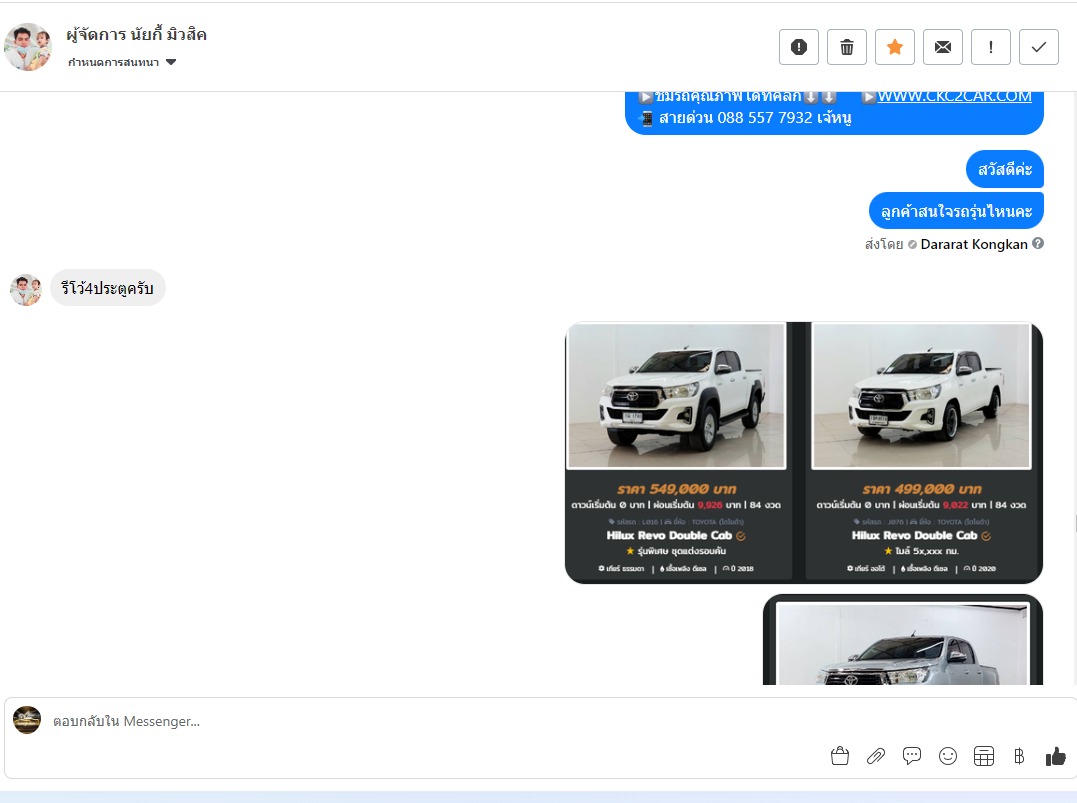Mark conversation as spam with exclamation circle icon
This screenshot has width=1077, height=803.
[x=799, y=47]
